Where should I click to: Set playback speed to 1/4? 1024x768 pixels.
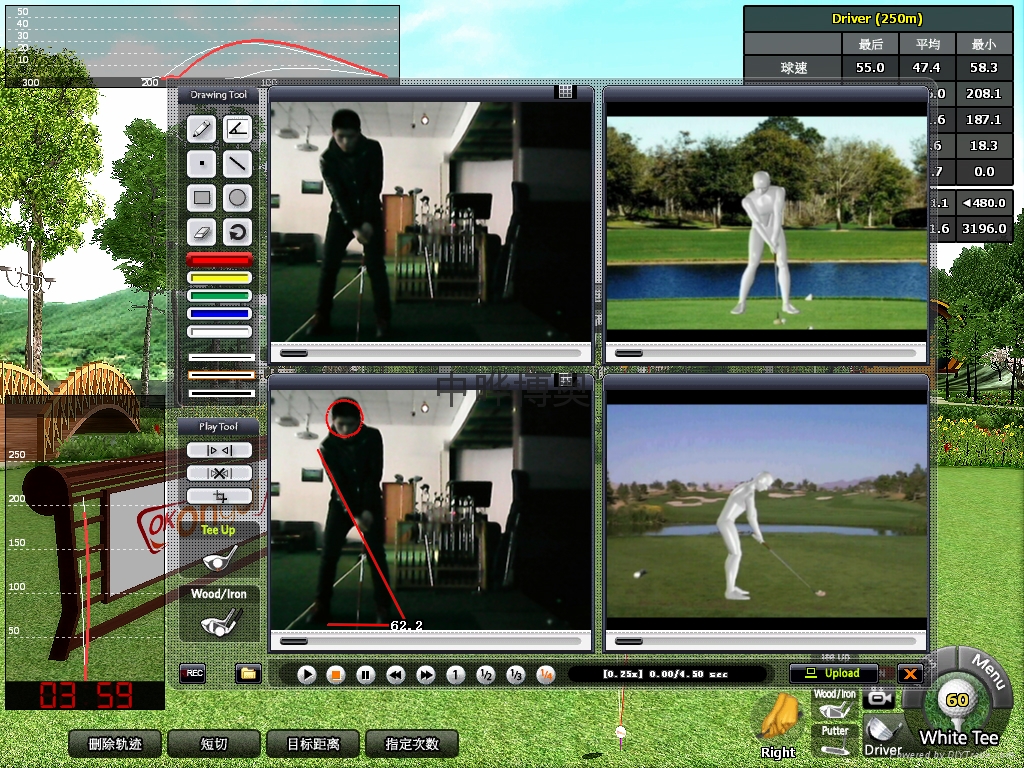(x=546, y=675)
